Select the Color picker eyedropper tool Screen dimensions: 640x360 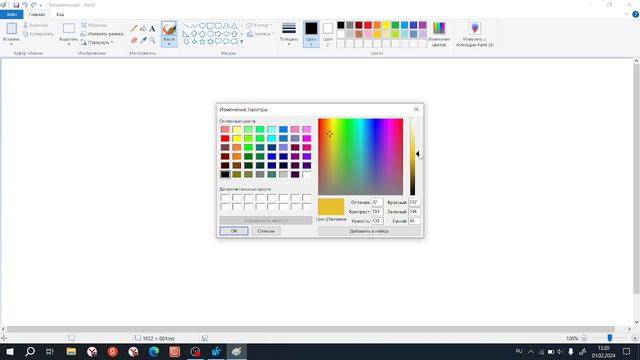coord(143,40)
